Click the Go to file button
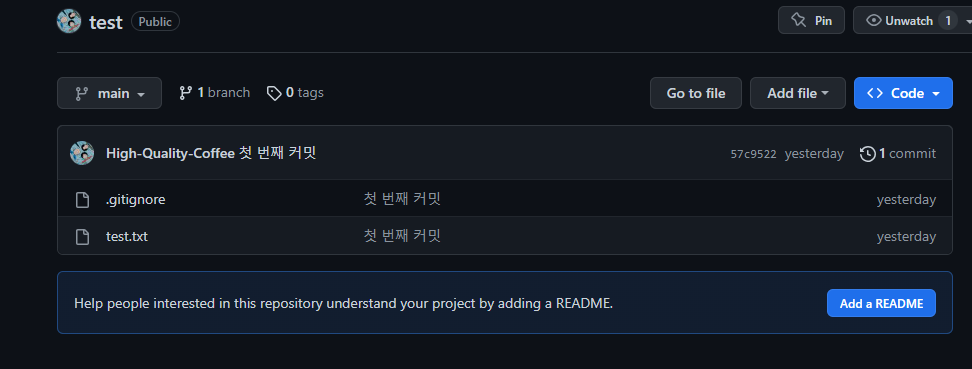 coord(696,93)
